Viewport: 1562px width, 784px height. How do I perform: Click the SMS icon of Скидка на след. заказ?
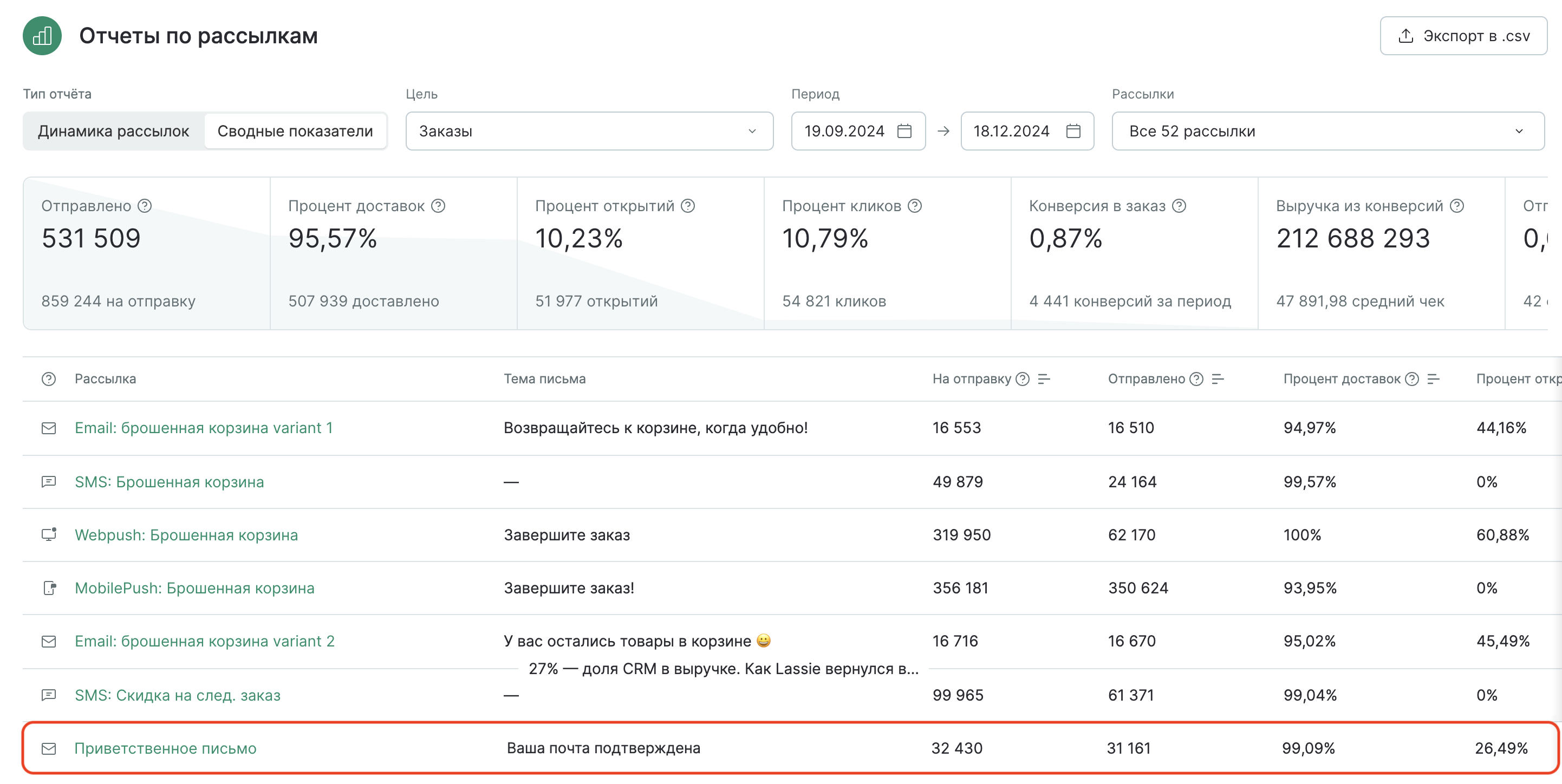coord(49,695)
